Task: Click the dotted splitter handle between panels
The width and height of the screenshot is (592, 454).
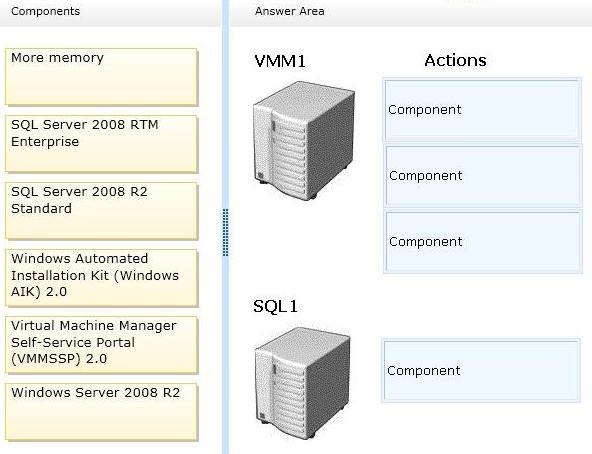Action: (x=225, y=232)
